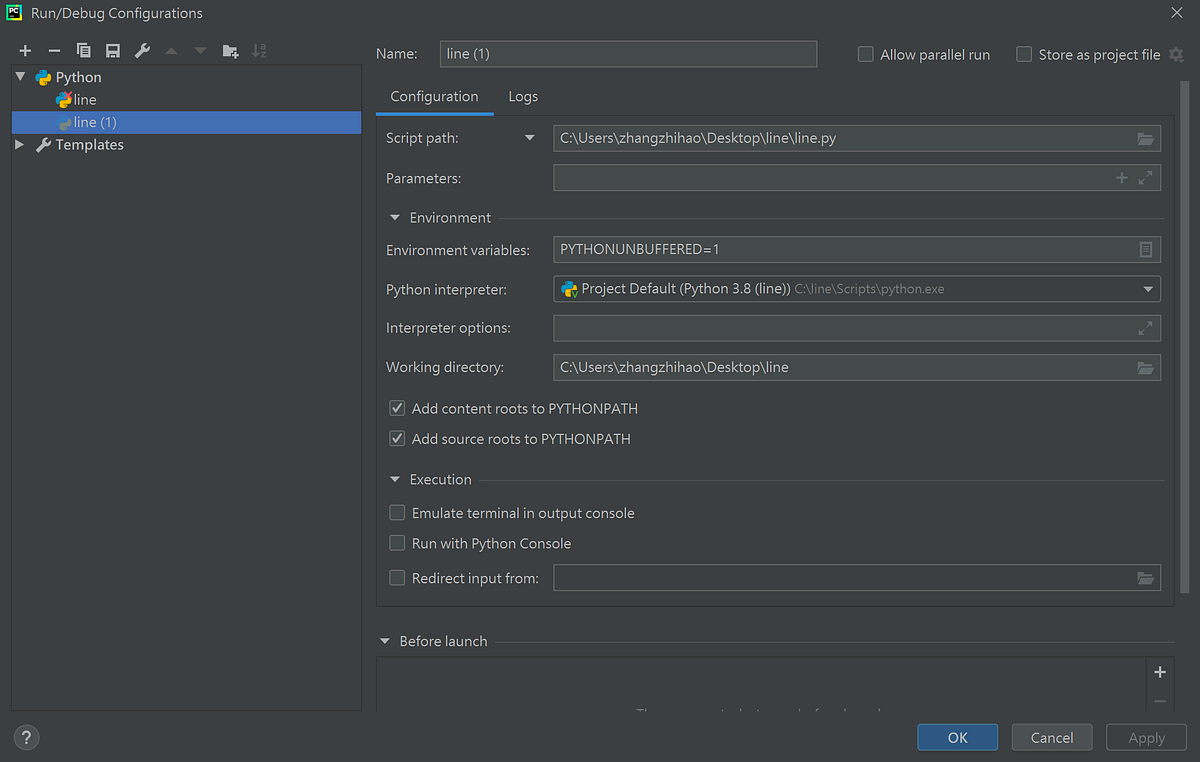Collapse the Before launch section
The image size is (1200, 762).
coord(385,641)
